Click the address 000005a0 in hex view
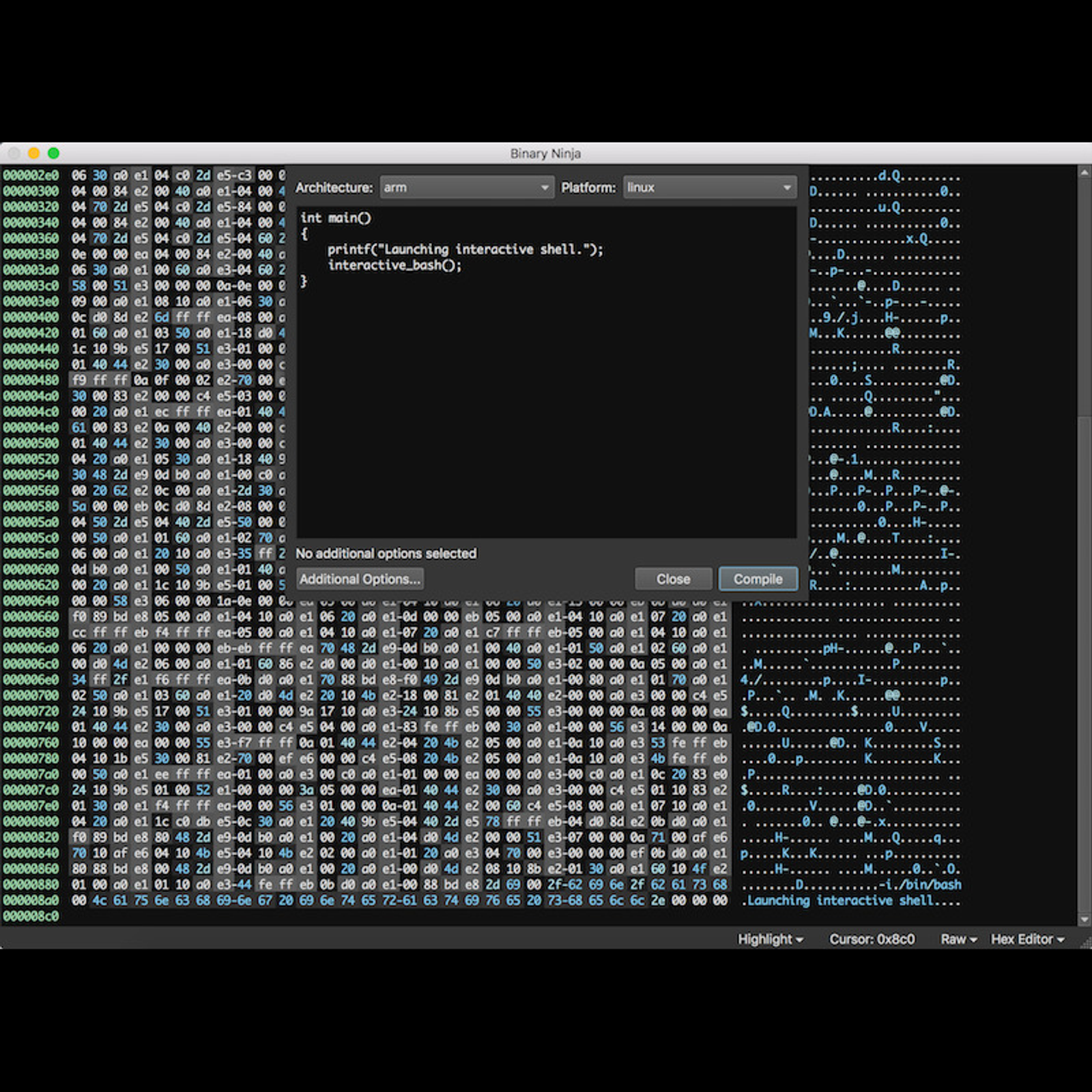The height and width of the screenshot is (1092, 1092). tap(31, 522)
